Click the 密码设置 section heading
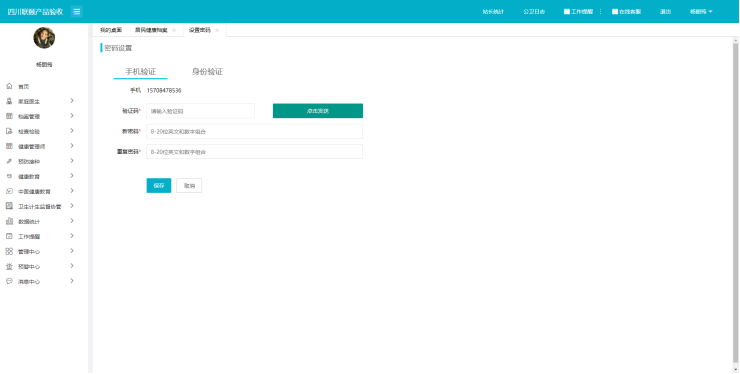This screenshot has width=740, height=374. pyautogui.click(x=118, y=48)
